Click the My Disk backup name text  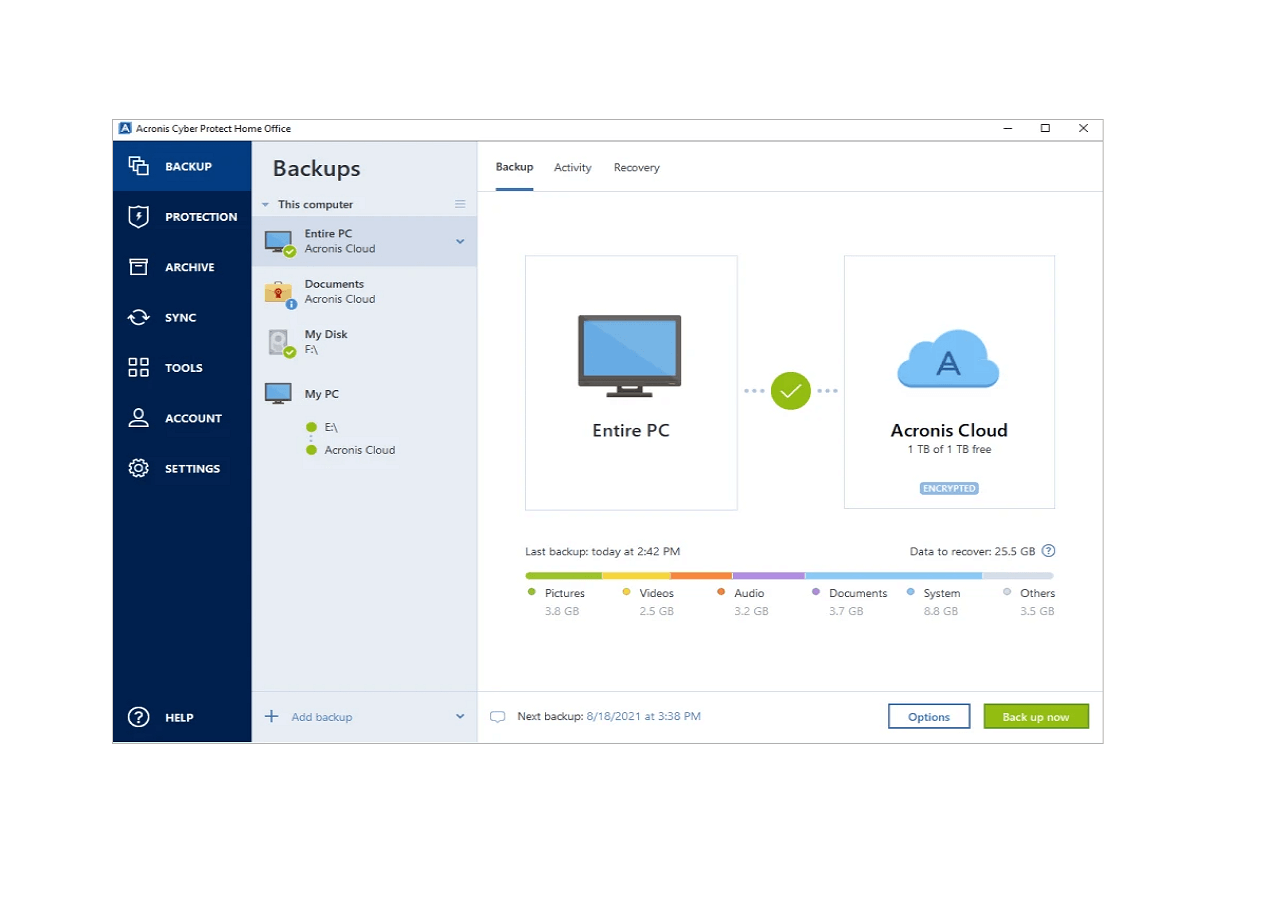coord(326,334)
